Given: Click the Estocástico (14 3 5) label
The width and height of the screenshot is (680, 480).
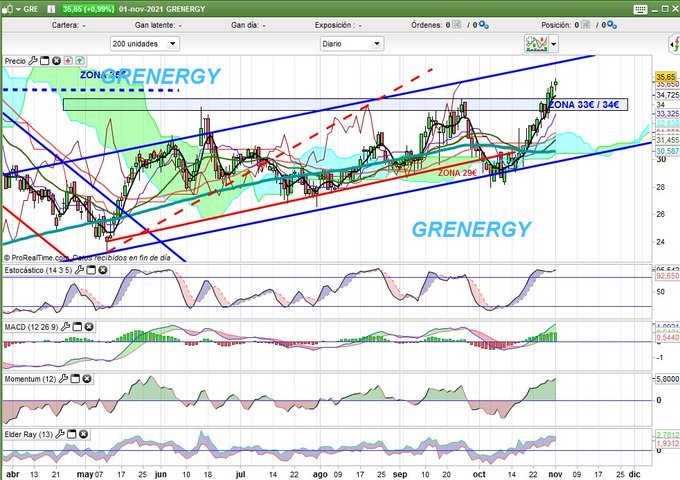Looking at the screenshot, I should click(39, 270).
